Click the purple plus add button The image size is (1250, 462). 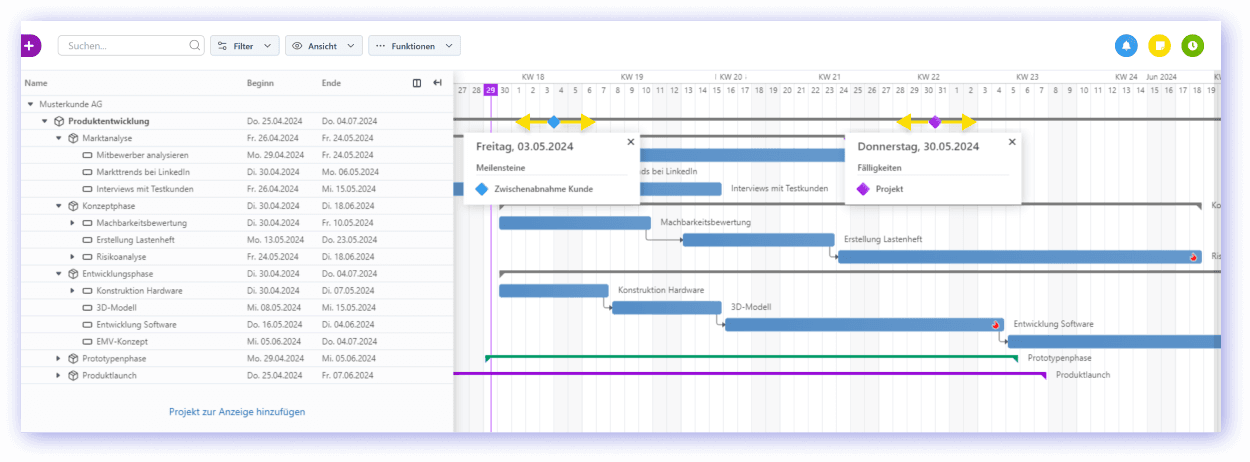pos(29,46)
